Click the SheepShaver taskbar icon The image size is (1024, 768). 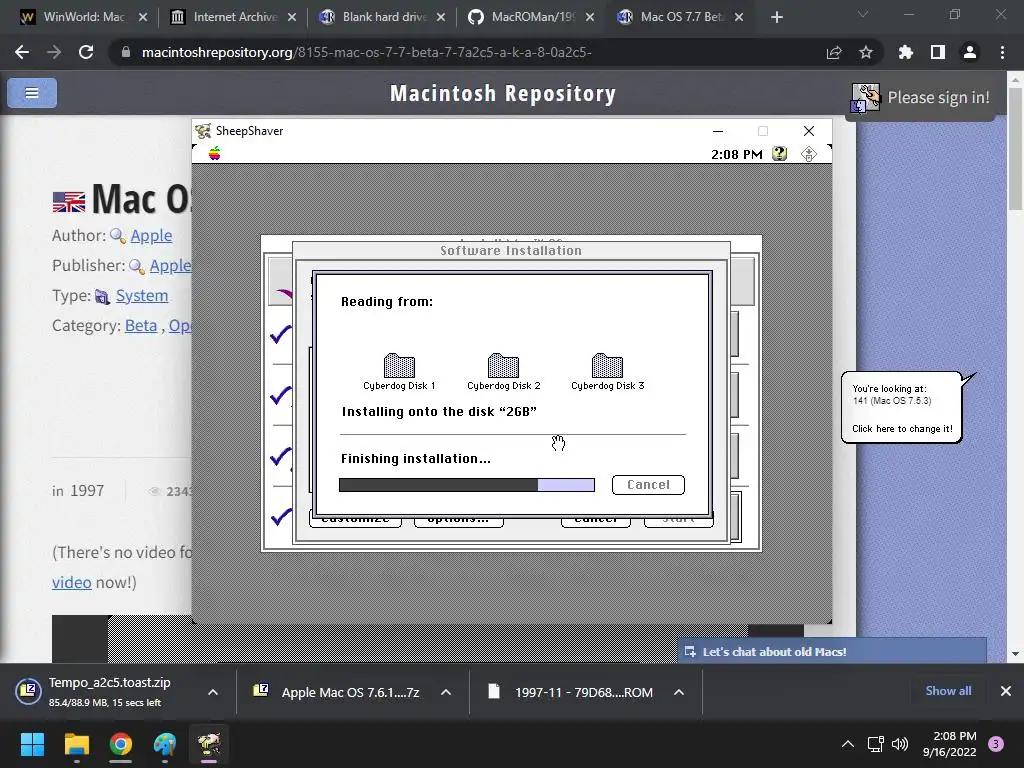(209, 744)
